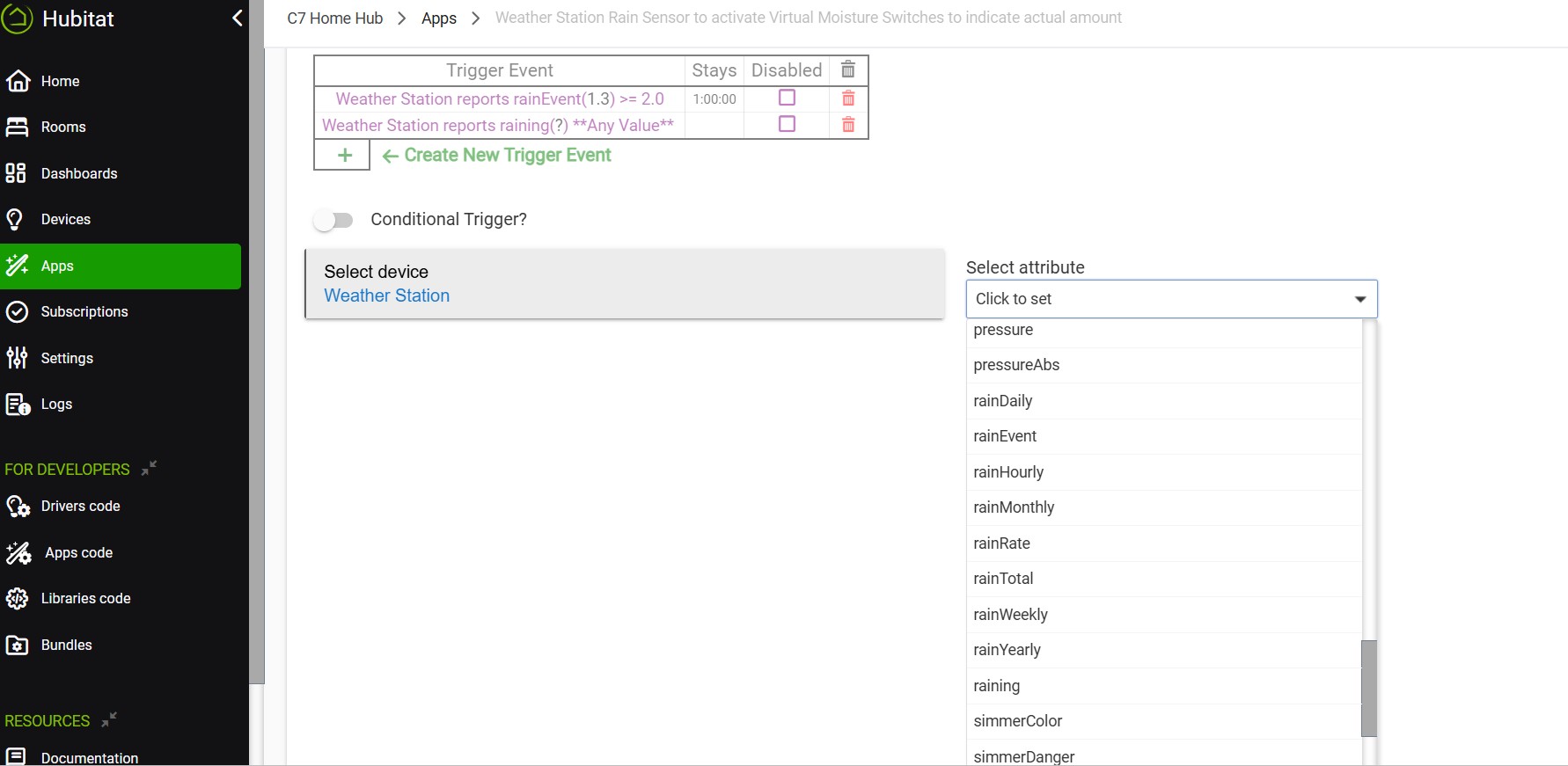
Task: Delete the rainEvent trigger using its trash icon
Action: [x=848, y=98]
